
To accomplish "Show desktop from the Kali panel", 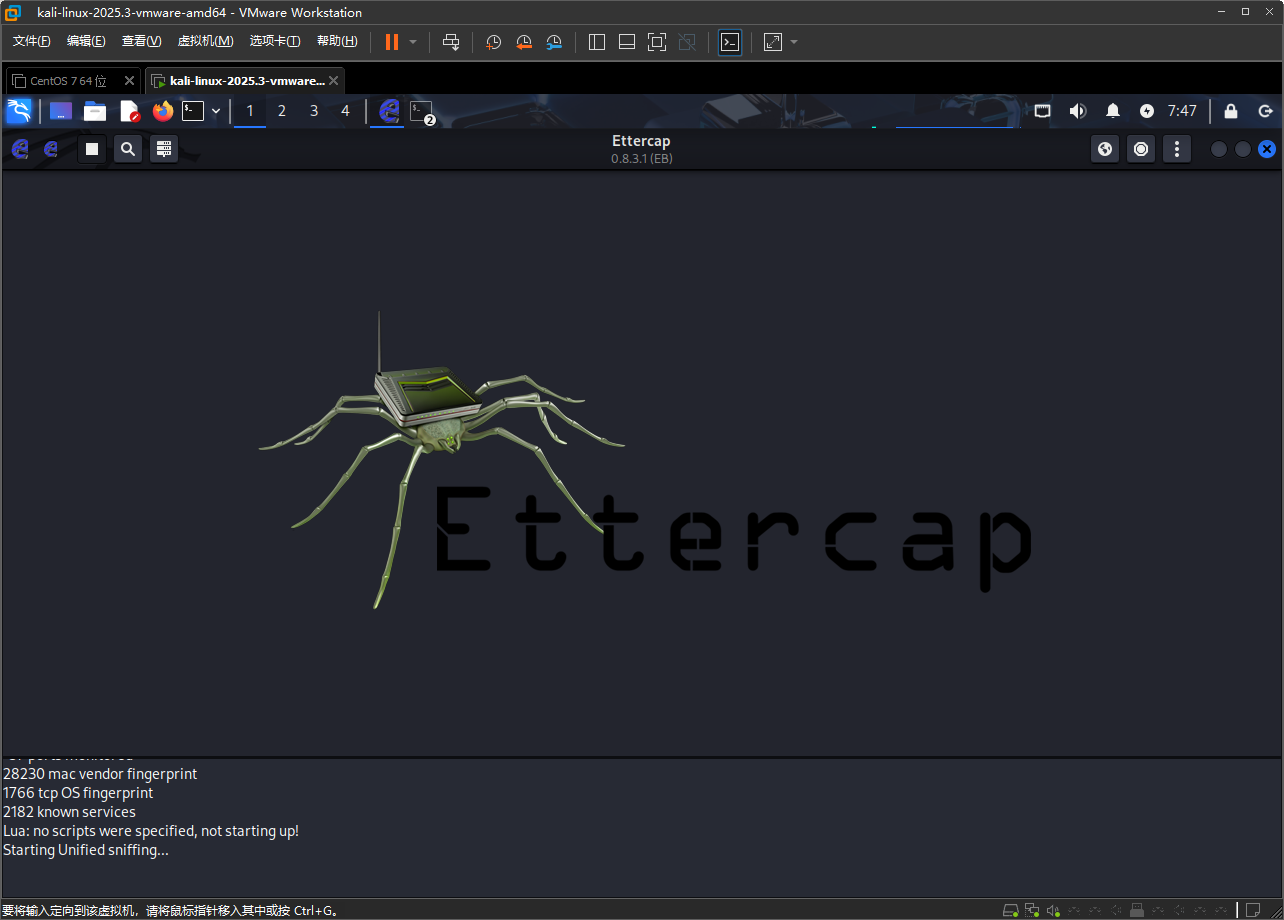I will coord(61,111).
